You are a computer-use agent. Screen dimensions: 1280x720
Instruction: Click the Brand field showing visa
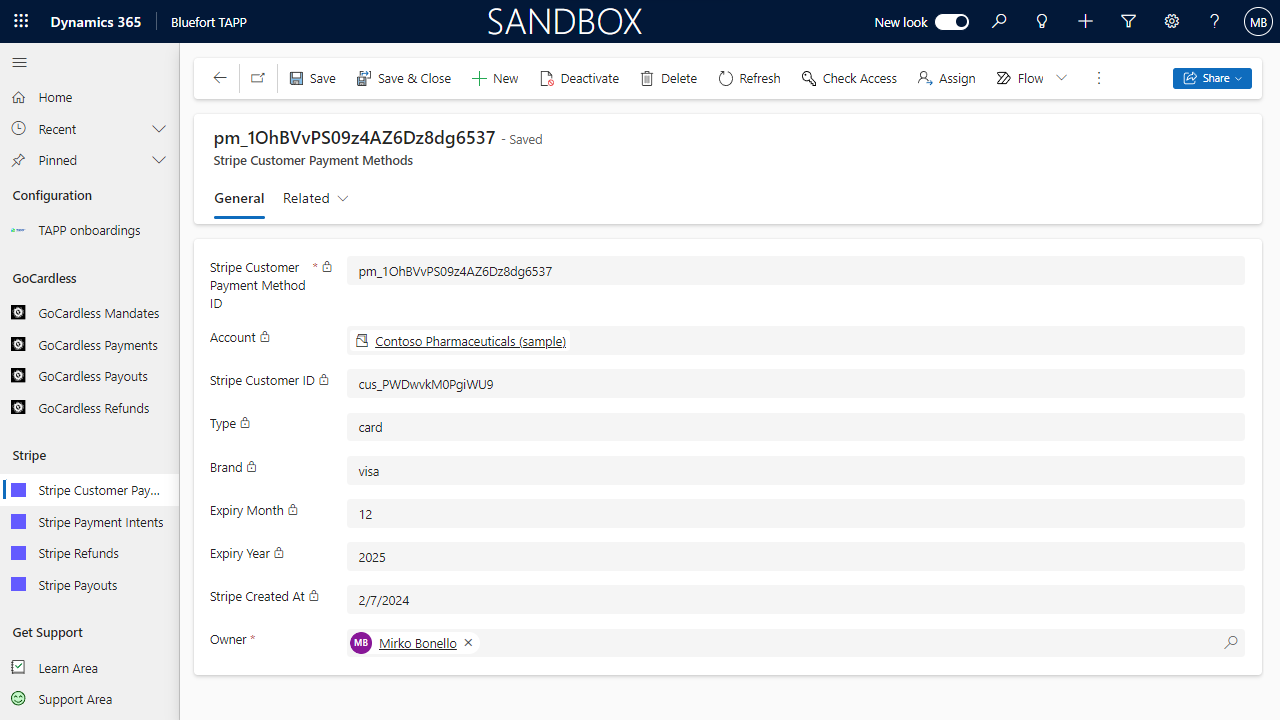tap(795, 471)
